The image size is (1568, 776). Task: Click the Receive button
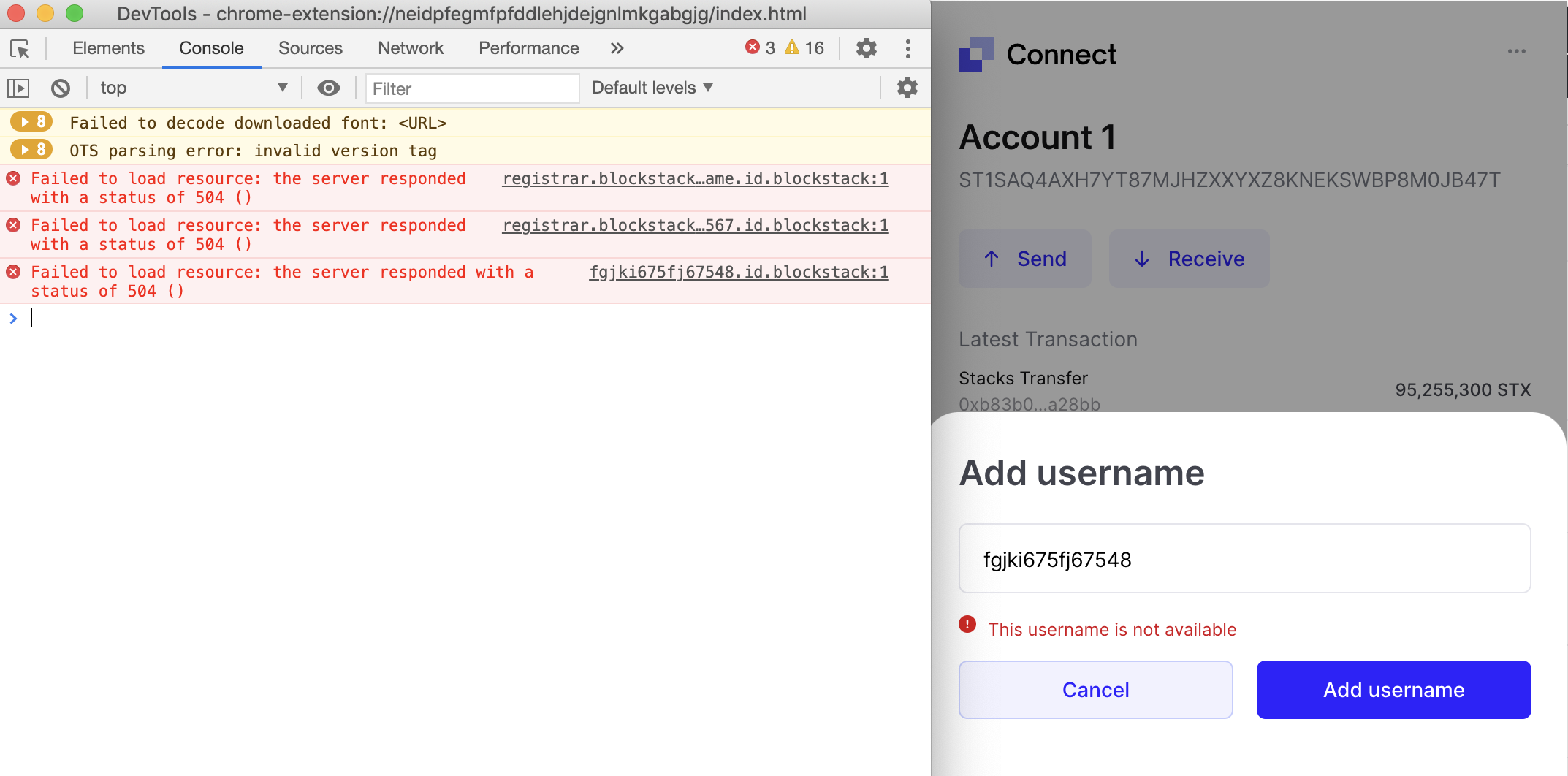(x=1189, y=259)
